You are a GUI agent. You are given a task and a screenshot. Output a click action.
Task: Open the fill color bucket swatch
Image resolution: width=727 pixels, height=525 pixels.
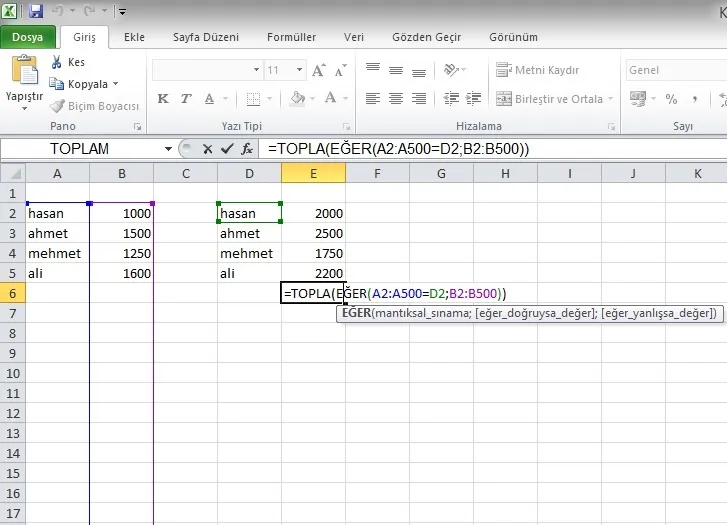coord(297,99)
